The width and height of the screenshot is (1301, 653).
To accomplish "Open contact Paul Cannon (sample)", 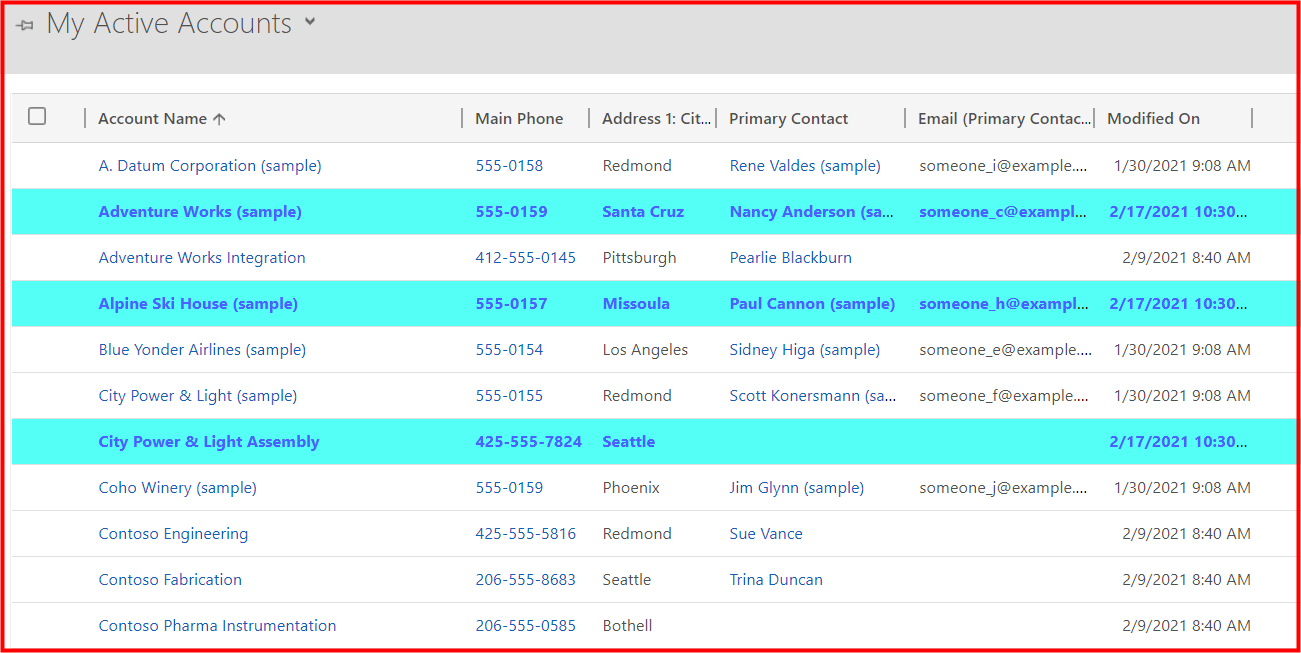I will pos(812,304).
